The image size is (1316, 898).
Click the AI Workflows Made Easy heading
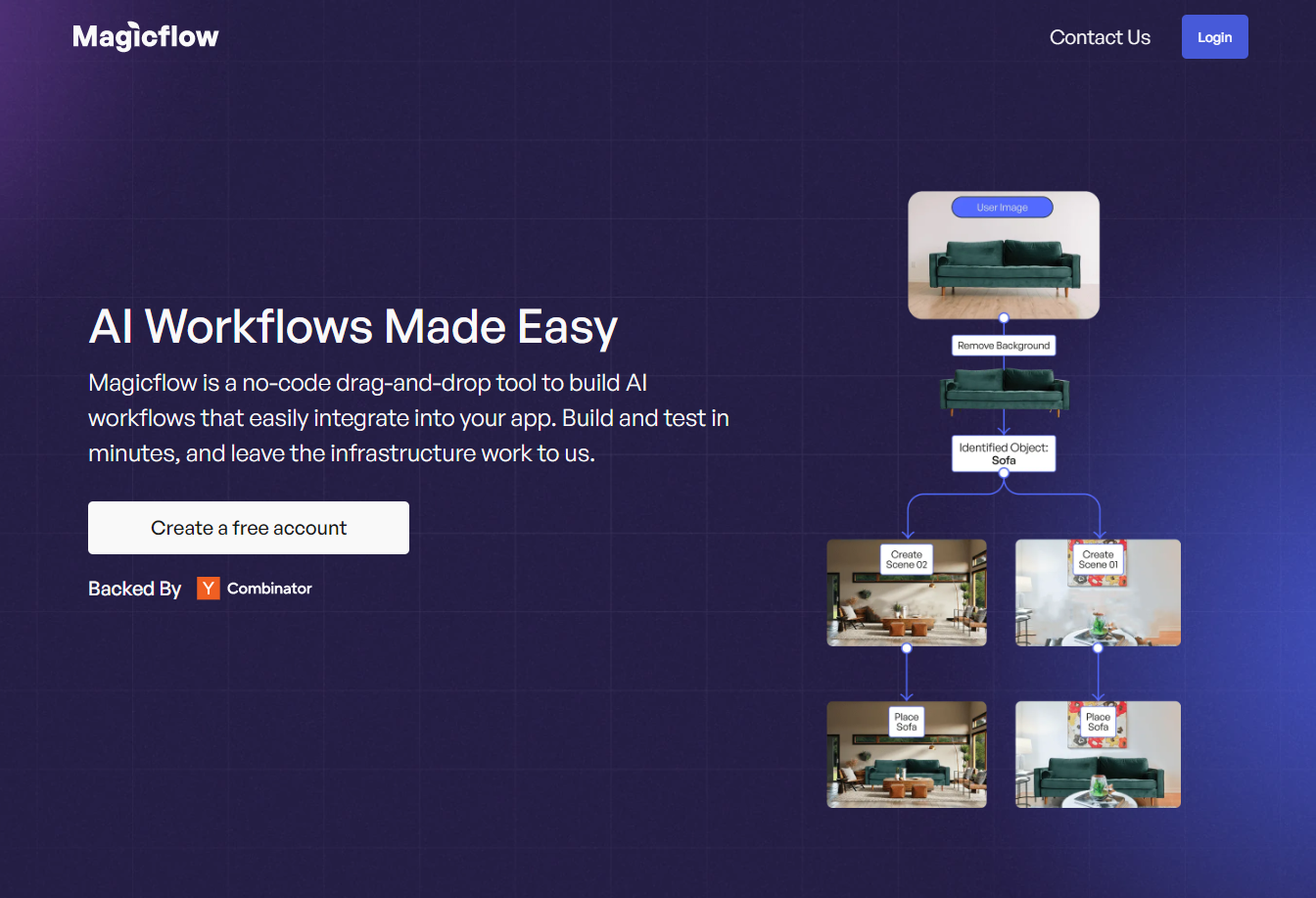click(x=352, y=326)
